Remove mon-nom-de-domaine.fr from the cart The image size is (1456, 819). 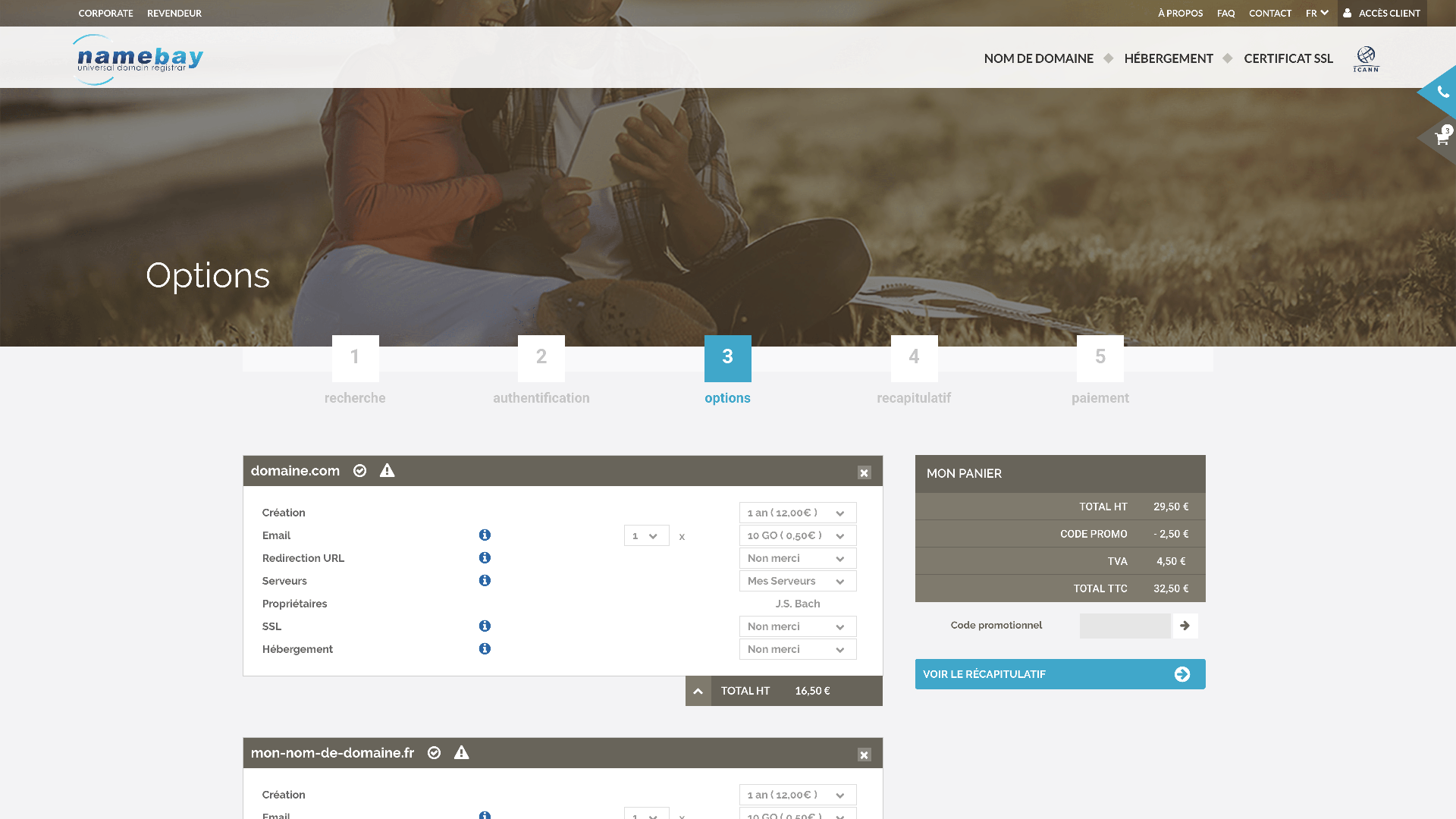864,755
